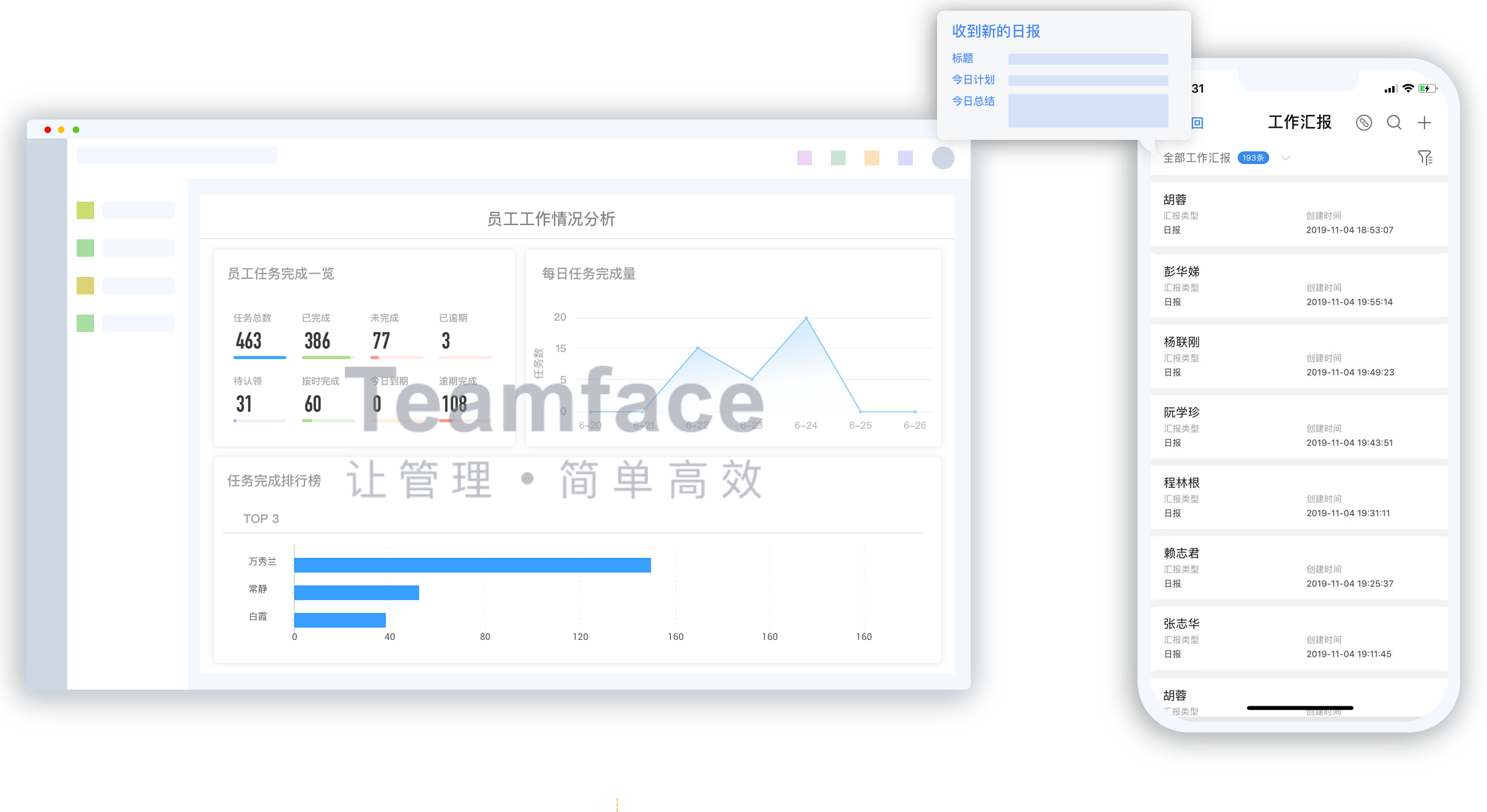Click the search bar in desktop window
Image resolution: width=1487 pixels, height=812 pixels.
(x=176, y=155)
